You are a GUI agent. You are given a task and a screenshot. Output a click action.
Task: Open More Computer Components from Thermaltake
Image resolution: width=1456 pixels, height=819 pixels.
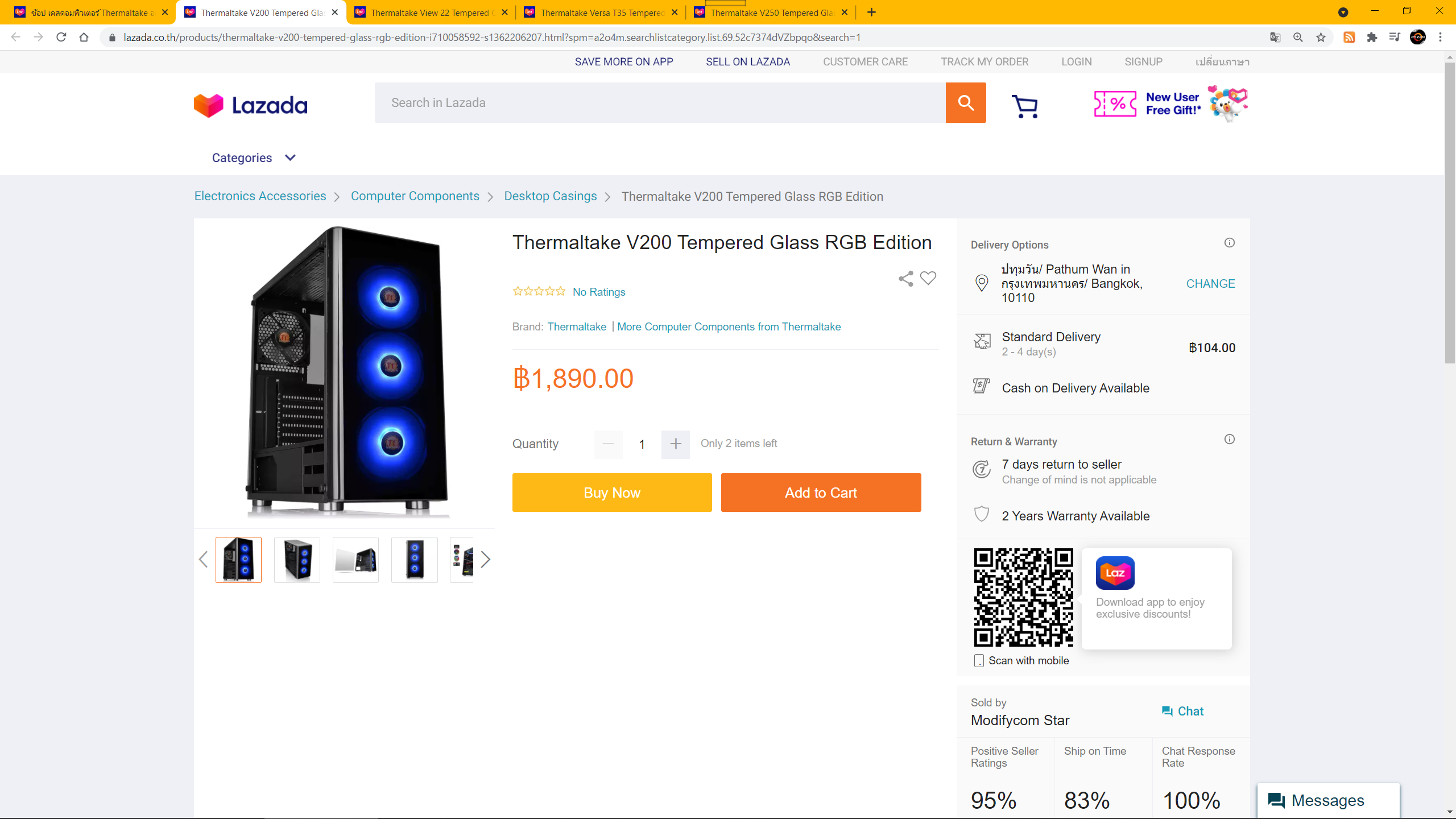pos(729,326)
